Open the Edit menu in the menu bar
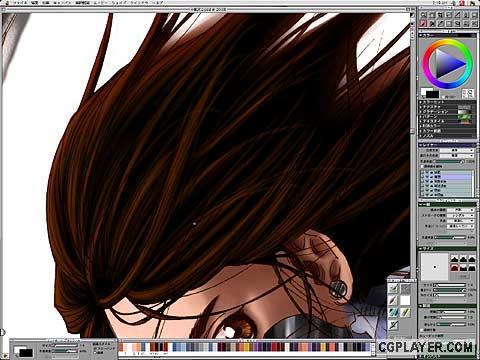 tap(35, 3)
